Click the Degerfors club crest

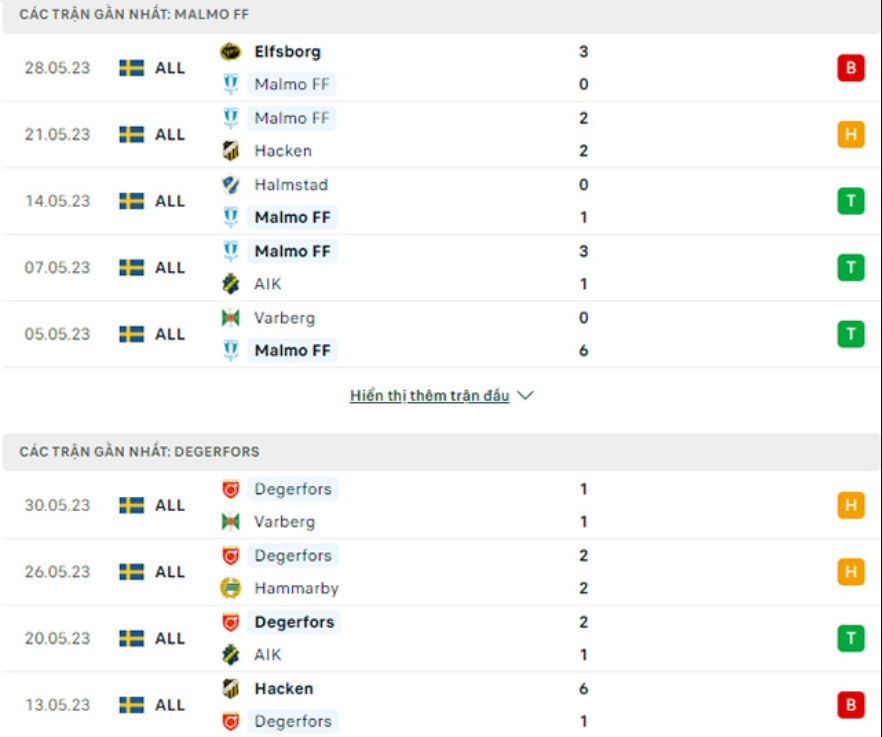[231, 489]
